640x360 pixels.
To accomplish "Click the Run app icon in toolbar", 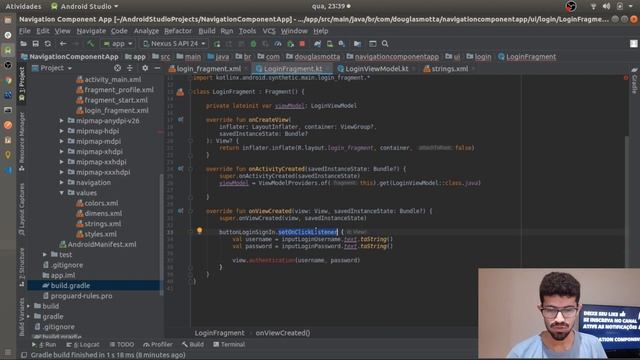I will click(x=217, y=44).
